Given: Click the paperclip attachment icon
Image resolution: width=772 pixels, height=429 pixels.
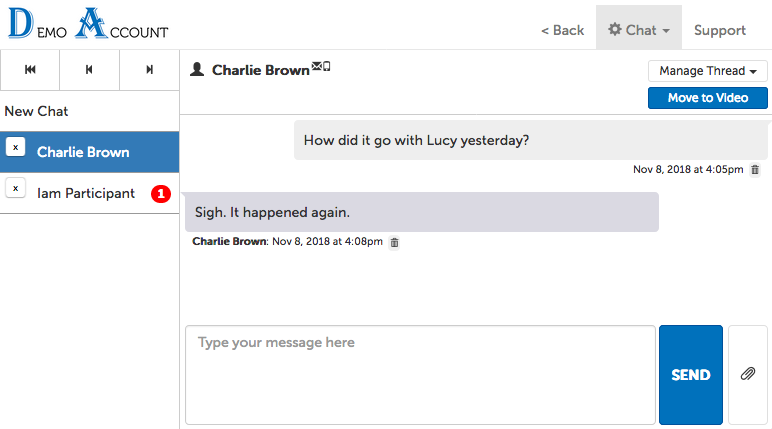Looking at the screenshot, I should coord(747,374).
